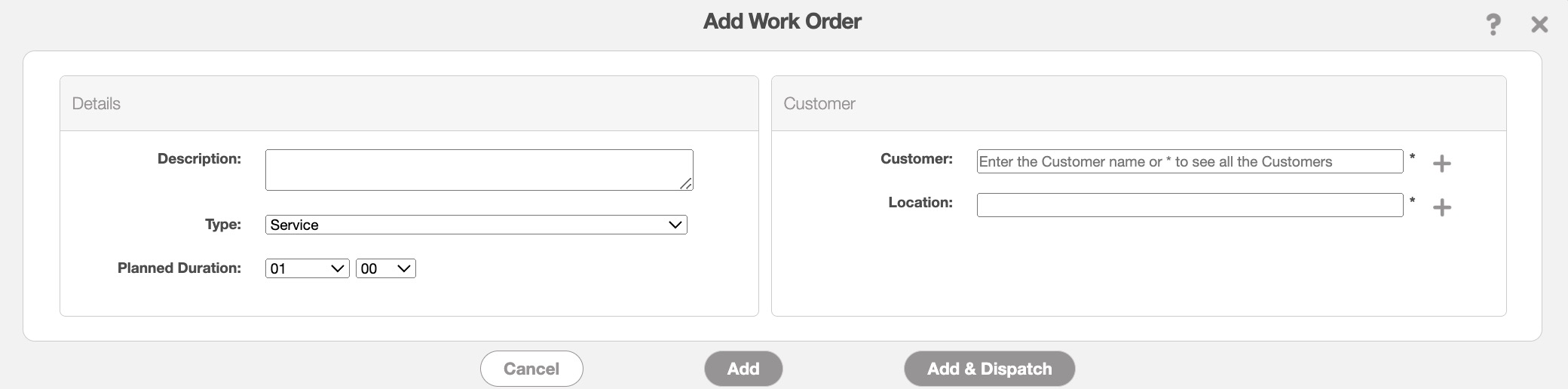
Task: Select the Details panel header
Action: point(96,104)
